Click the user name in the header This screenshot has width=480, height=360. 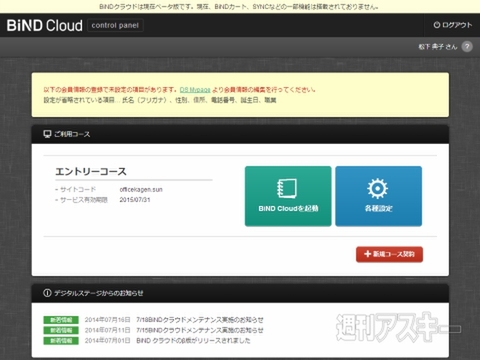[x=438, y=47]
